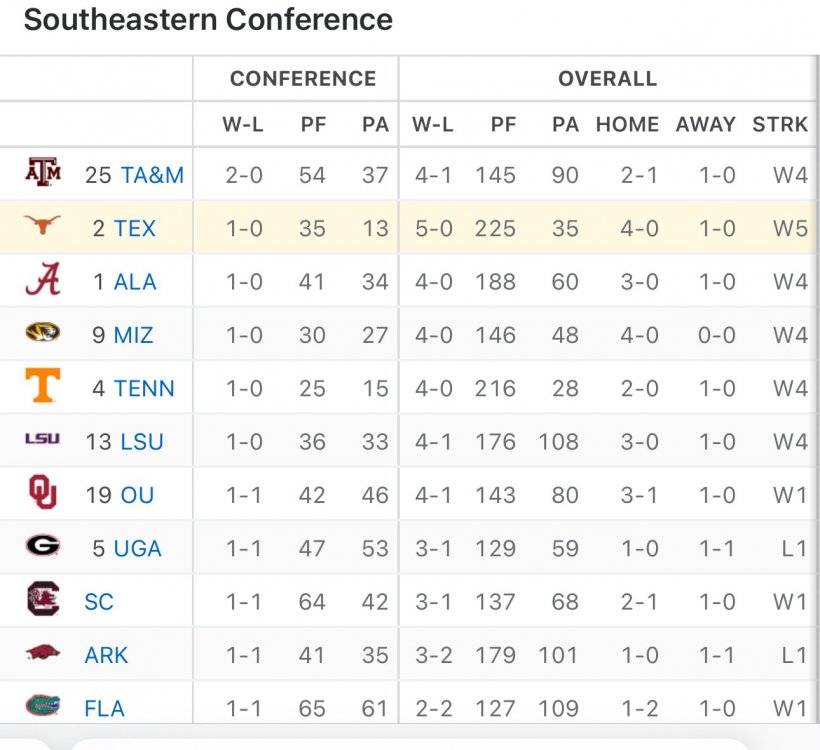Click the South Carolina Gamecocks logo

click(43, 600)
